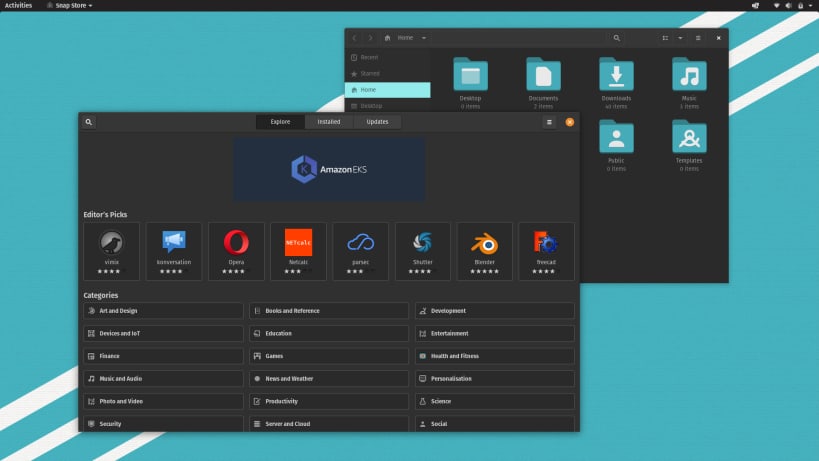Switch to the Explore tab
Screen dimensions: 819x461
pos(280,122)
